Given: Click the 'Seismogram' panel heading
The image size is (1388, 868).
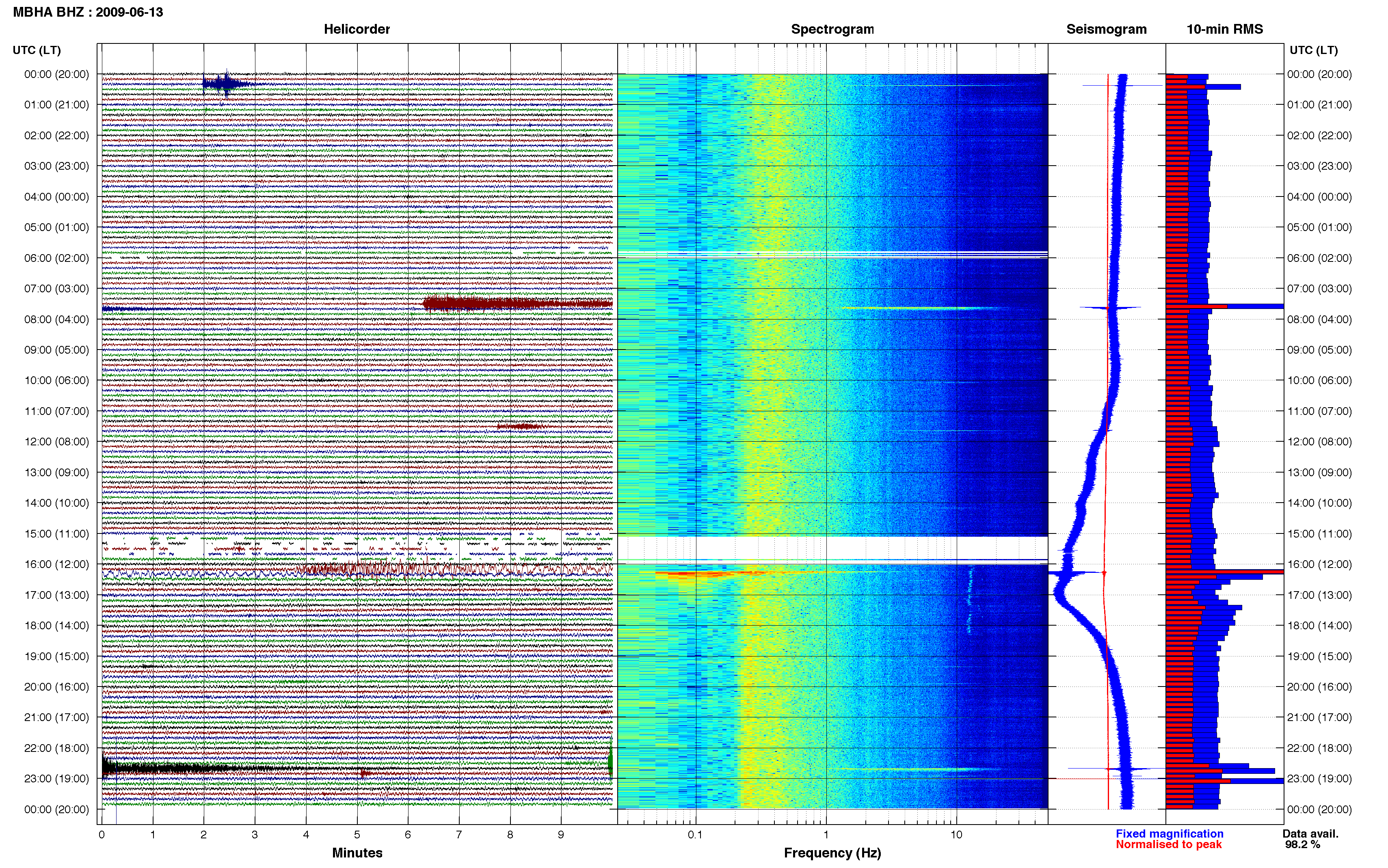Looking at the screenshot, I should pos(1106,29).
